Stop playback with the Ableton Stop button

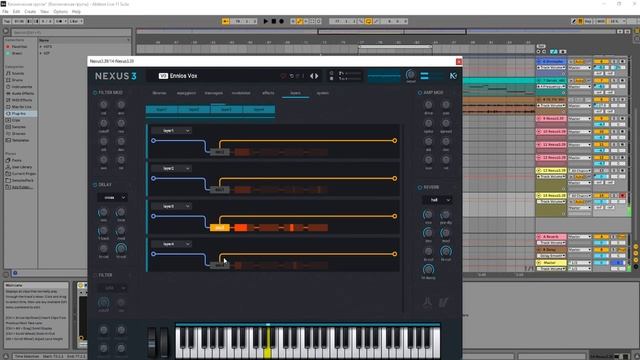[x=274, y=21]
